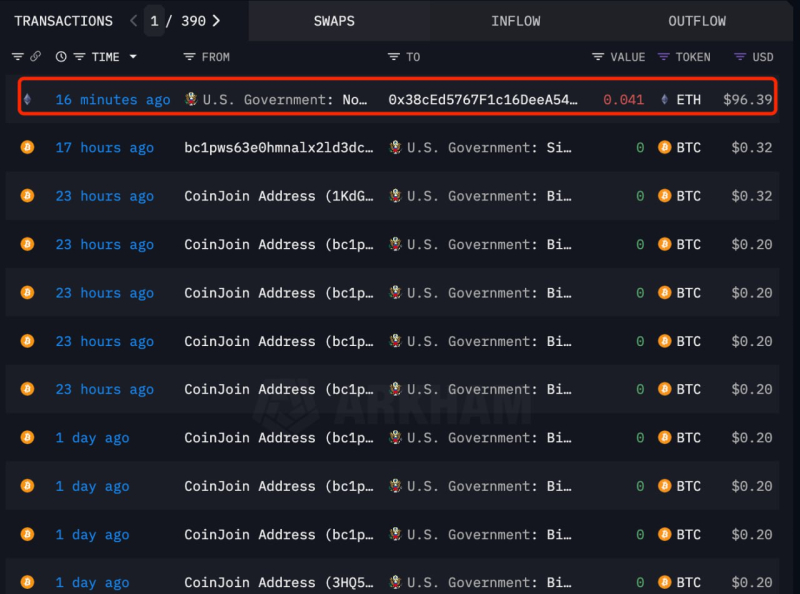Open address 0x38cEd5767F1c16DeeA54
This screenshot has height=594, width=800.
(483, 100)
